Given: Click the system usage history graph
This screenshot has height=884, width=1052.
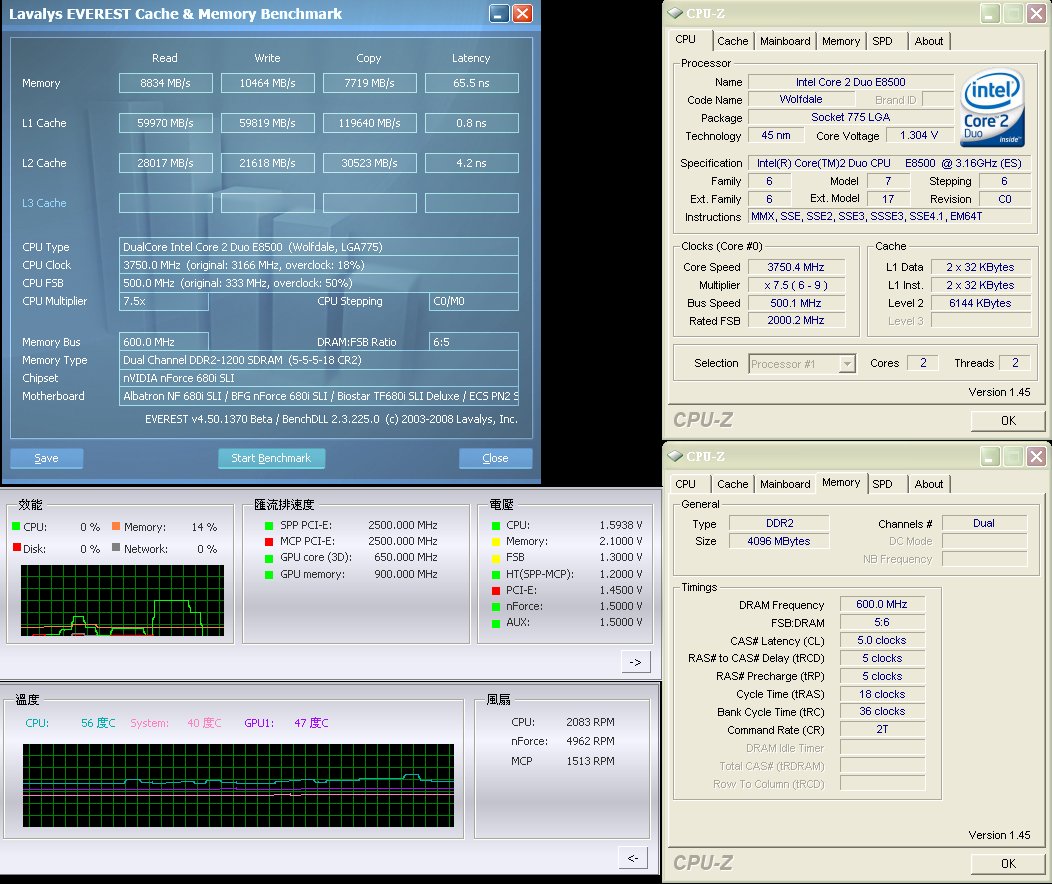Looking at the screenshot, I should point(122,600).
